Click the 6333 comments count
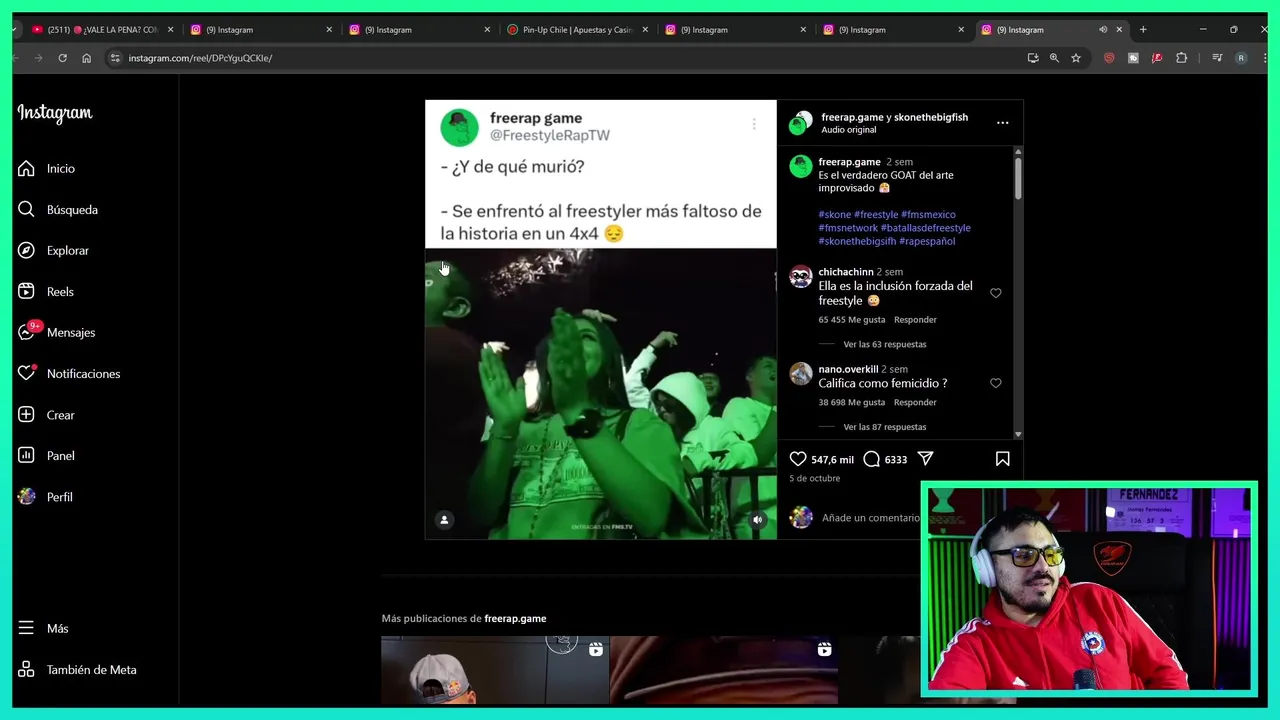 [896, 460]
